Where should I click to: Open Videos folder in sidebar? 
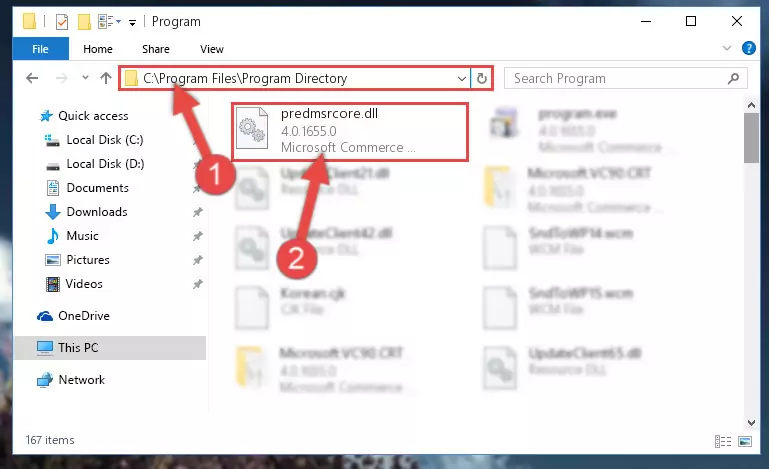pos(84,284)
